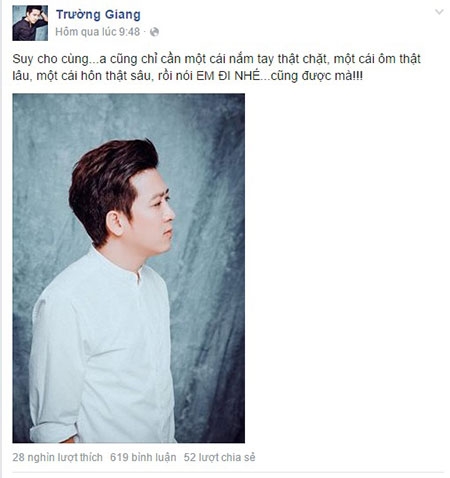The image size is (450, 478).
Task: View shares via '52 lượt chia sẻ'
Action: click(219, 457)
